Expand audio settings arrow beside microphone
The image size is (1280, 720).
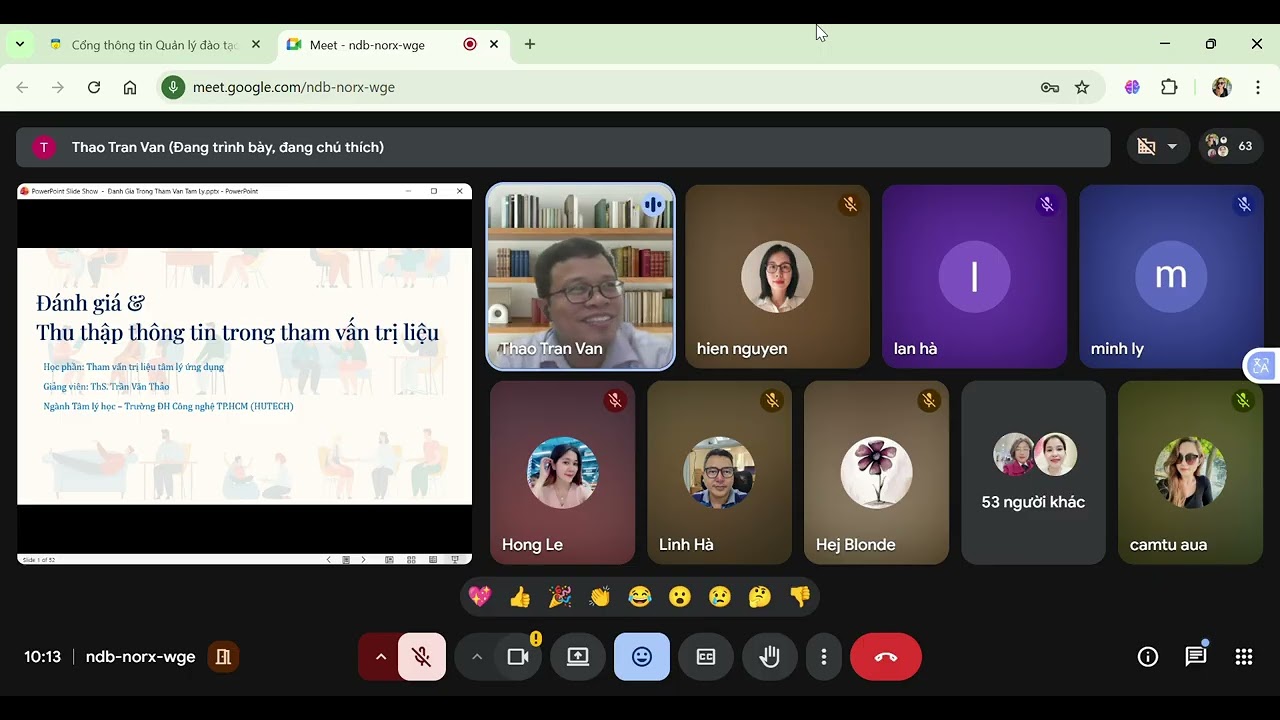[x=380, y=657]
